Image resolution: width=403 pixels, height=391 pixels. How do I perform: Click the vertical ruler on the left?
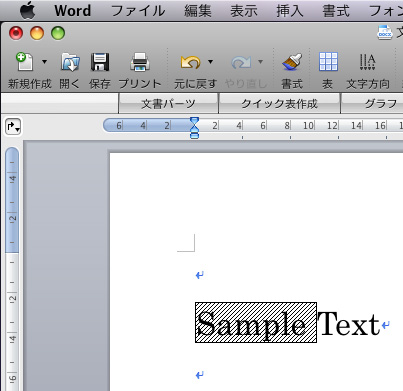(12, 269)
